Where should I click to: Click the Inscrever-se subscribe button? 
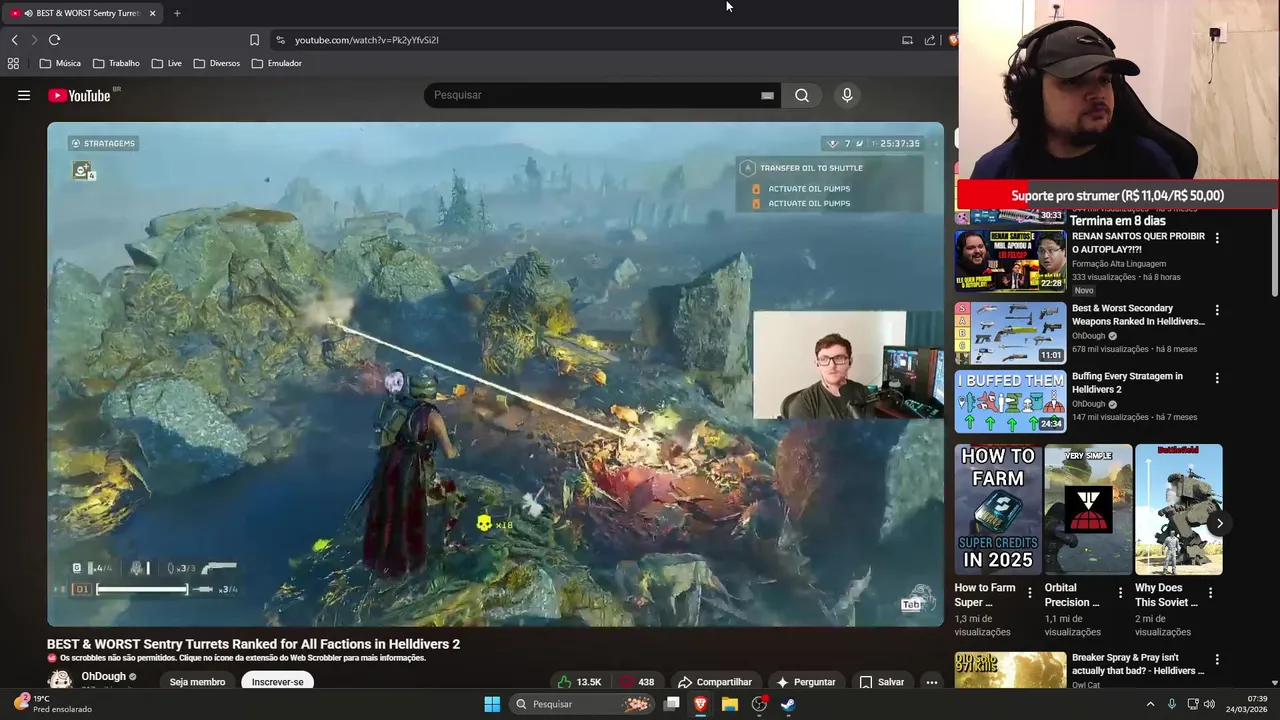pos(277,682)
